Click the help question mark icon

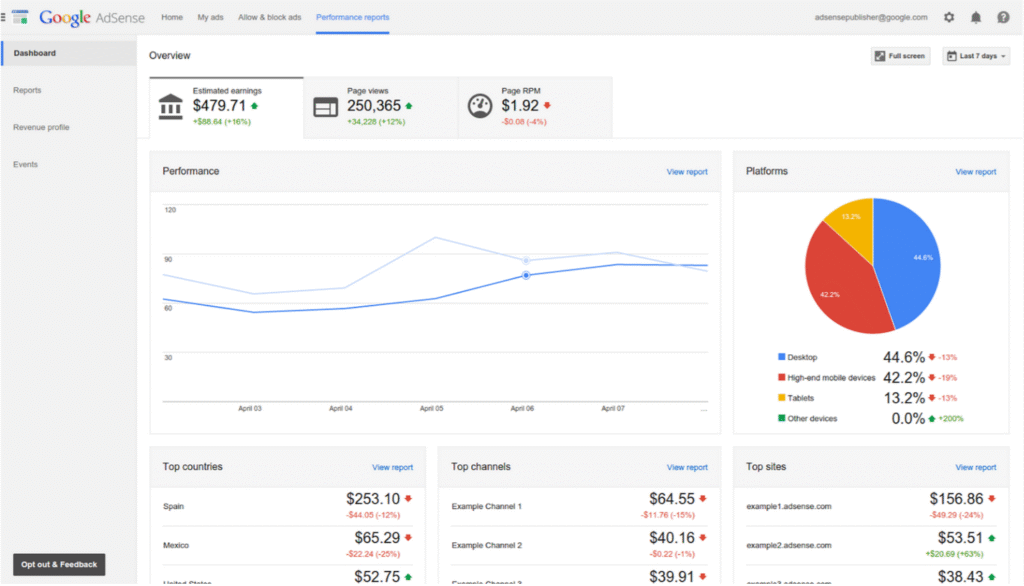1003,17
